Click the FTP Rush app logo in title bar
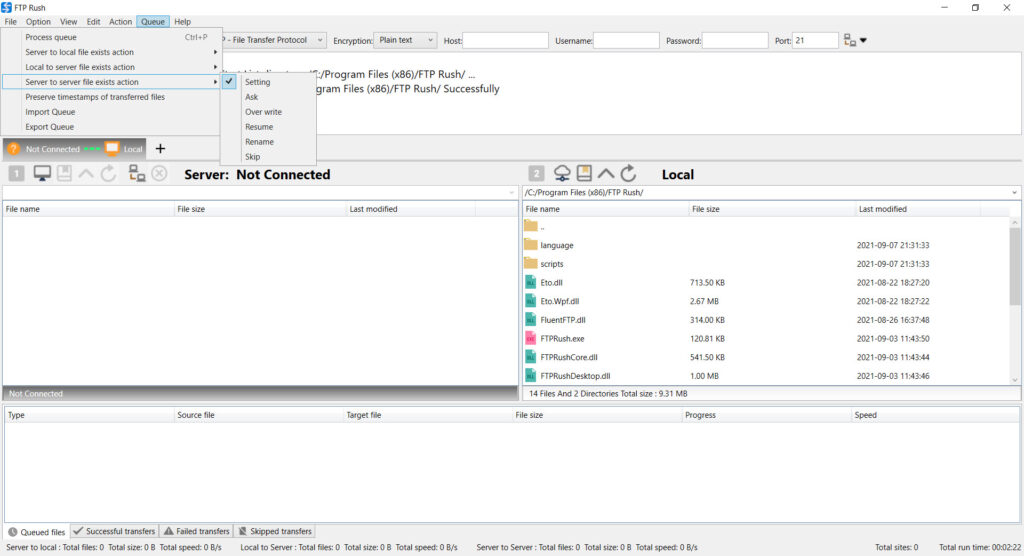 click(x=7, y=7)
